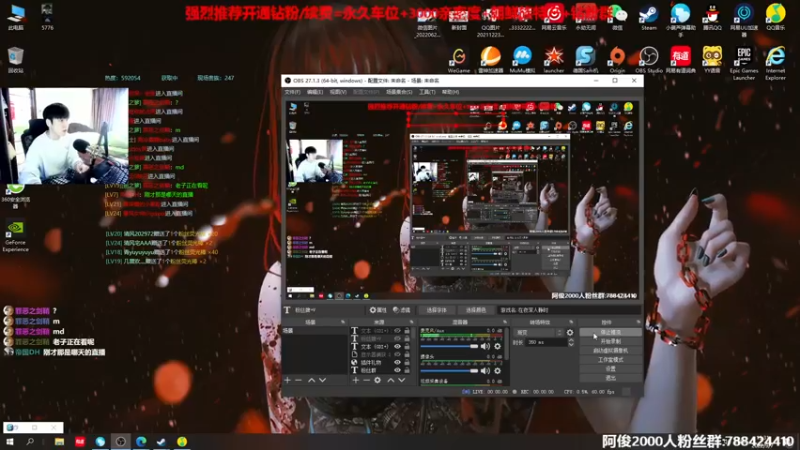
Task: Move selected source down with arrow
Action: [x=402, y=380]
